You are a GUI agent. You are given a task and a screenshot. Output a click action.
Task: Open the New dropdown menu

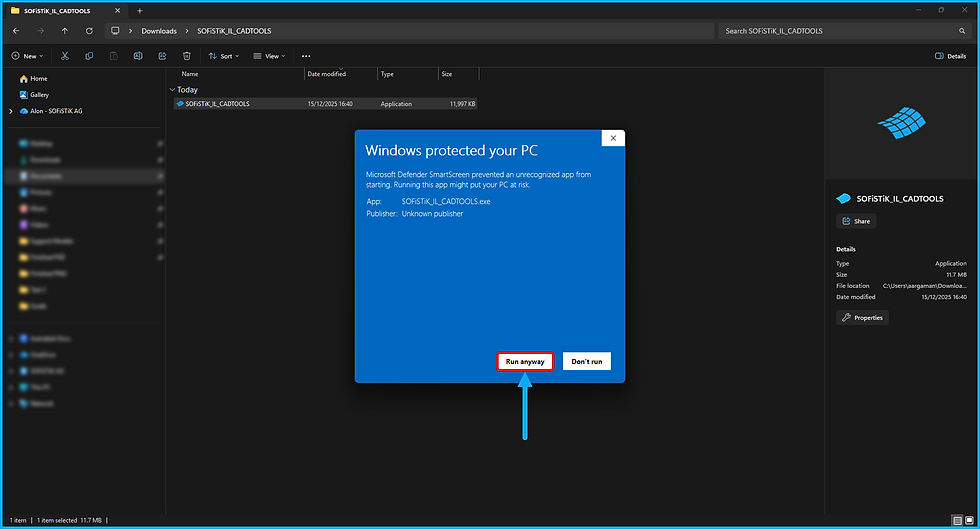27,56
